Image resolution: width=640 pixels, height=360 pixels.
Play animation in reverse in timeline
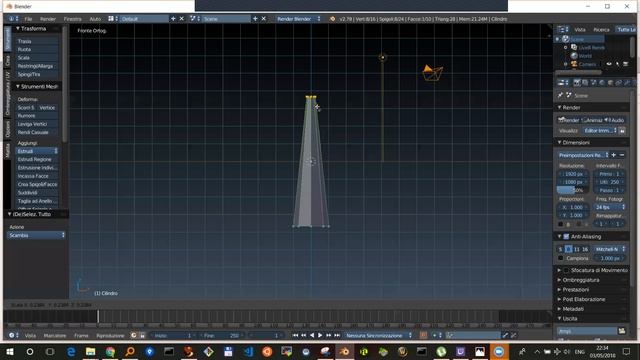coord(312,335)
